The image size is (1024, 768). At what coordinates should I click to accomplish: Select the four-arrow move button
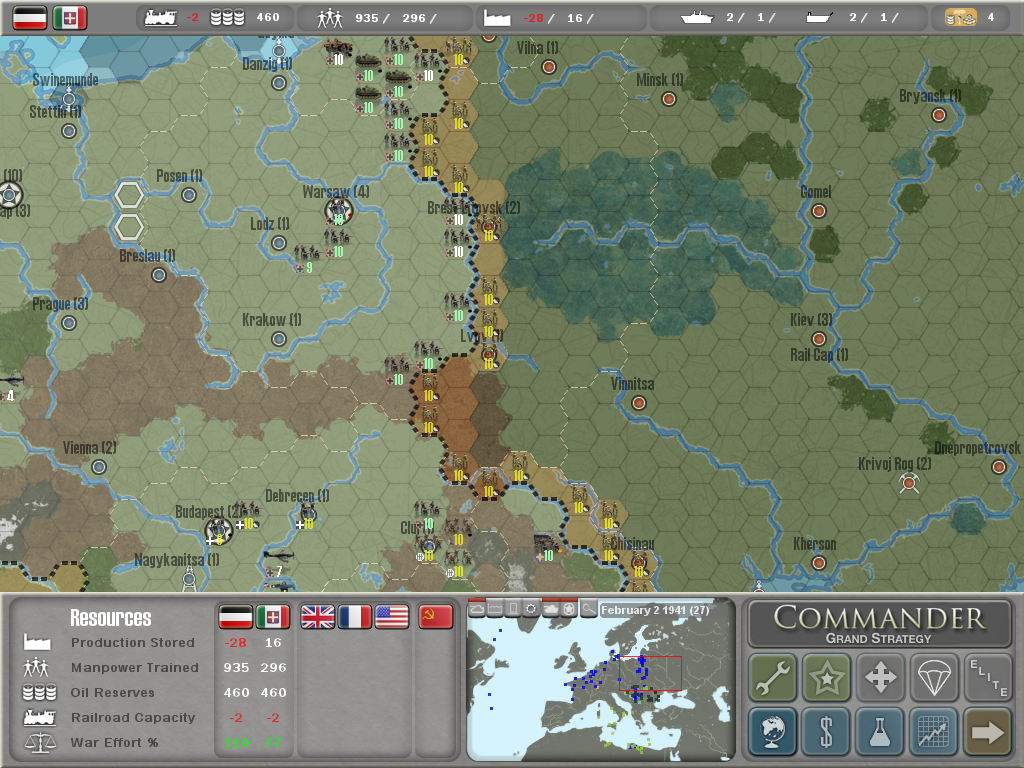coord(880,678)
